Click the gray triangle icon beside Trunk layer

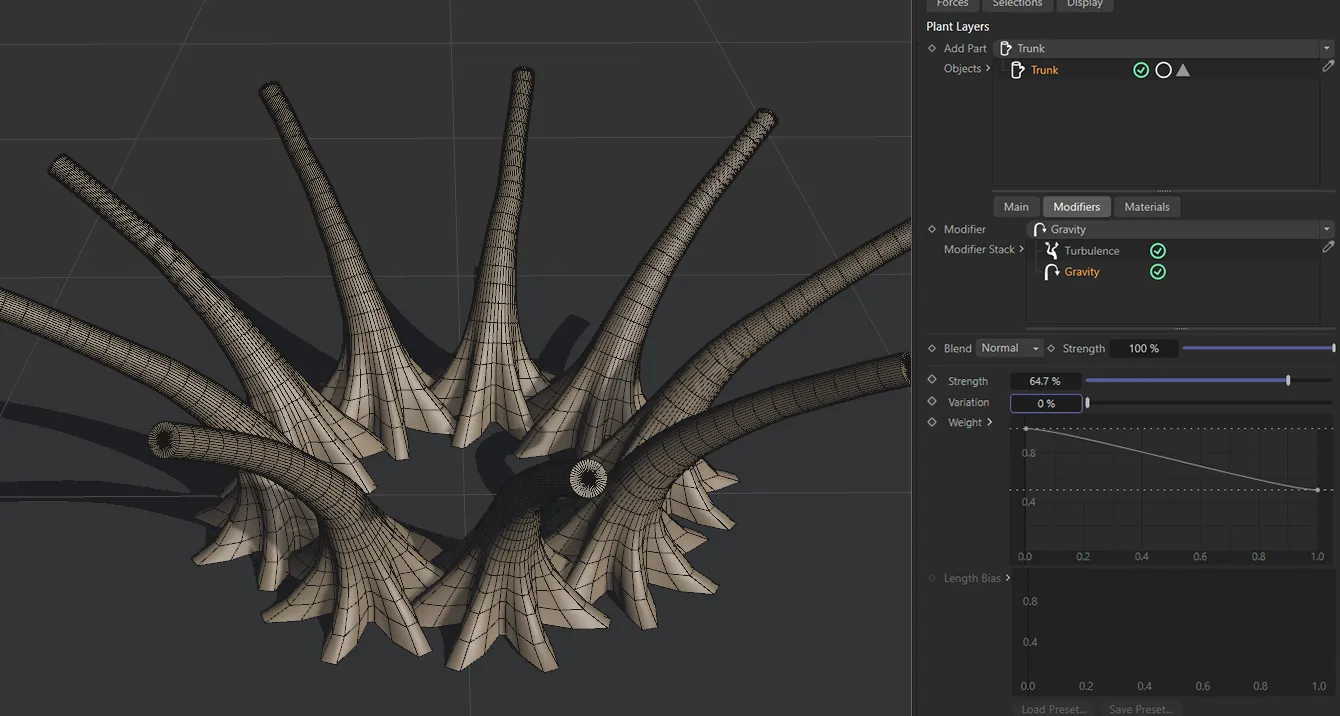(x=1183, y=69)
